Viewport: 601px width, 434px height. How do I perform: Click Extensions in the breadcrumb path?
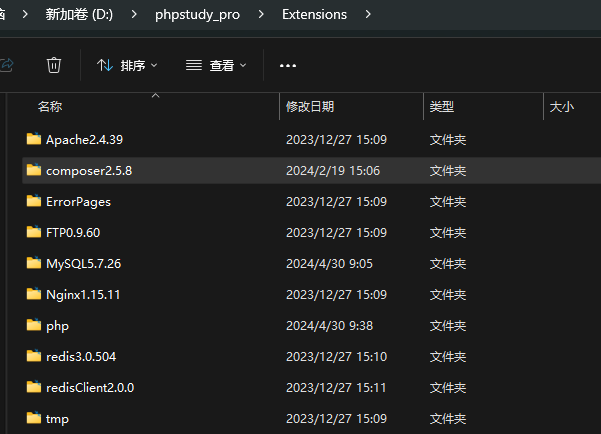pos(314,15)
